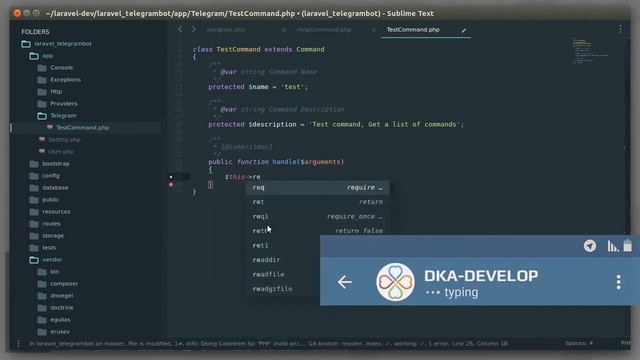This screenshot has height=360, width=640.
Task: Tap the battery icon in phone status bar
Action: (x=627, y=245)
